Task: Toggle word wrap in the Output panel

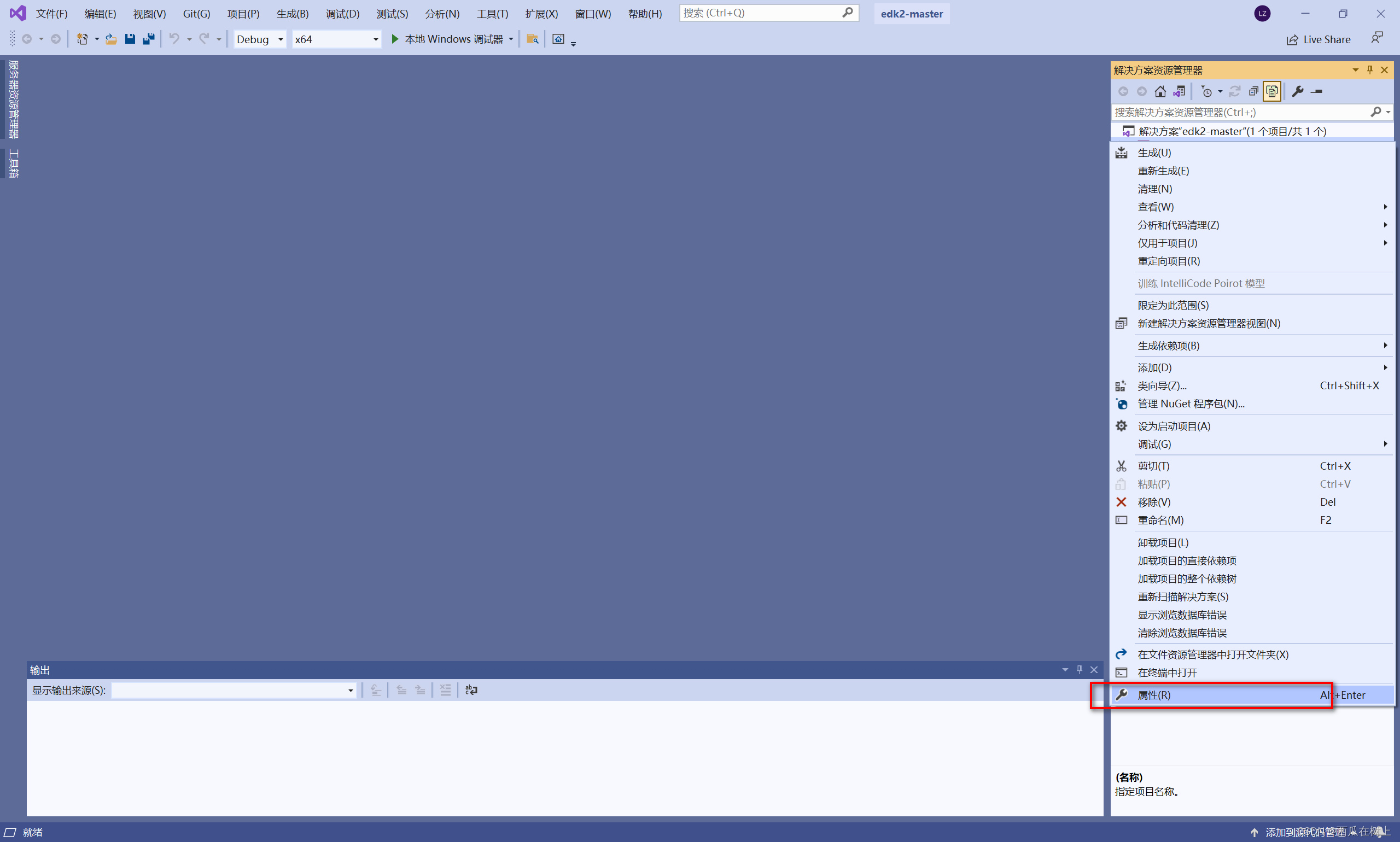Action: click(471, 690)
